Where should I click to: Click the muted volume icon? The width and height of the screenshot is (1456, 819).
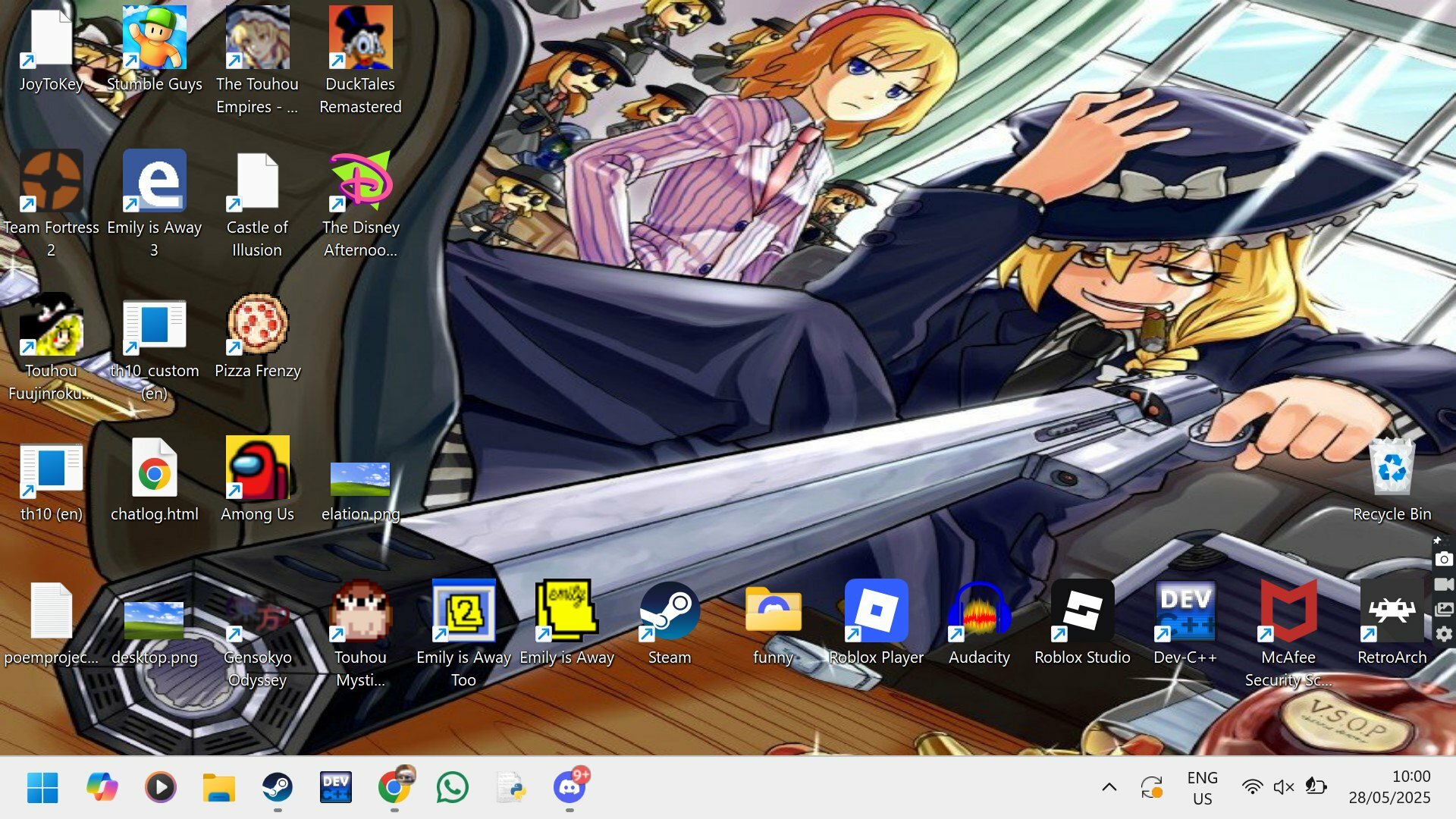click(x=1283, y=787)
